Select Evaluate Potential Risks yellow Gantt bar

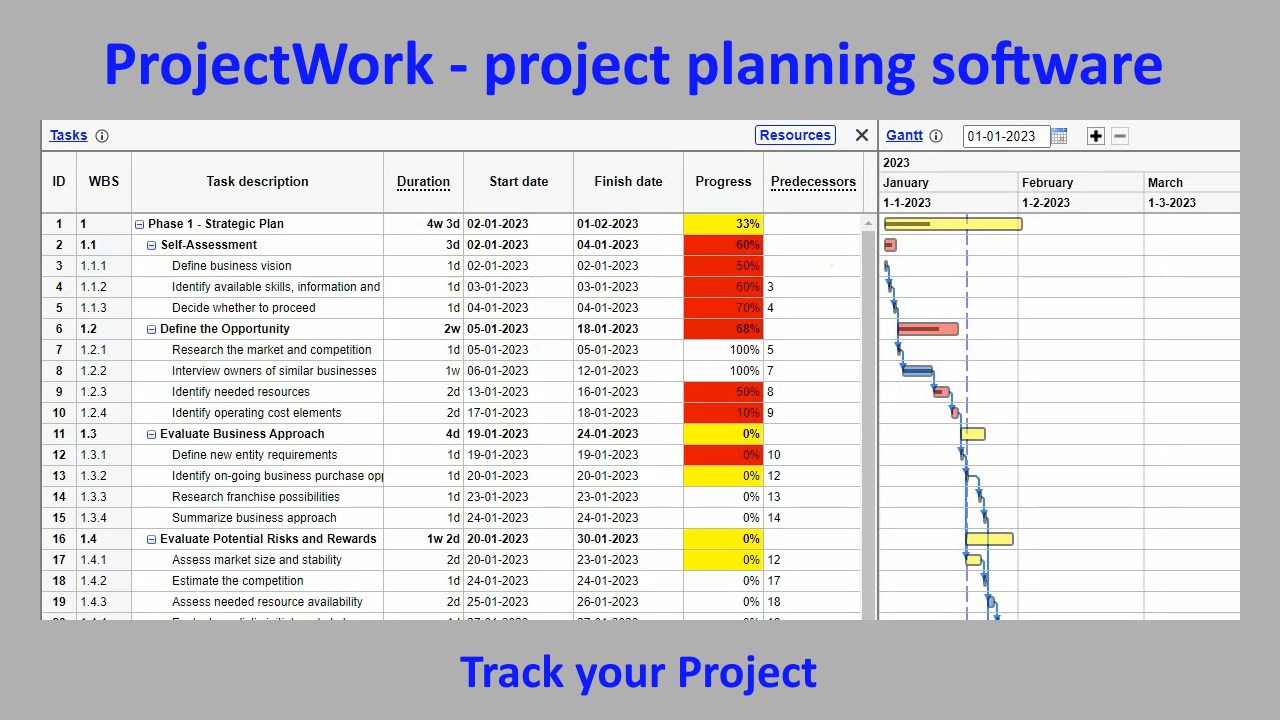point(989,539)
